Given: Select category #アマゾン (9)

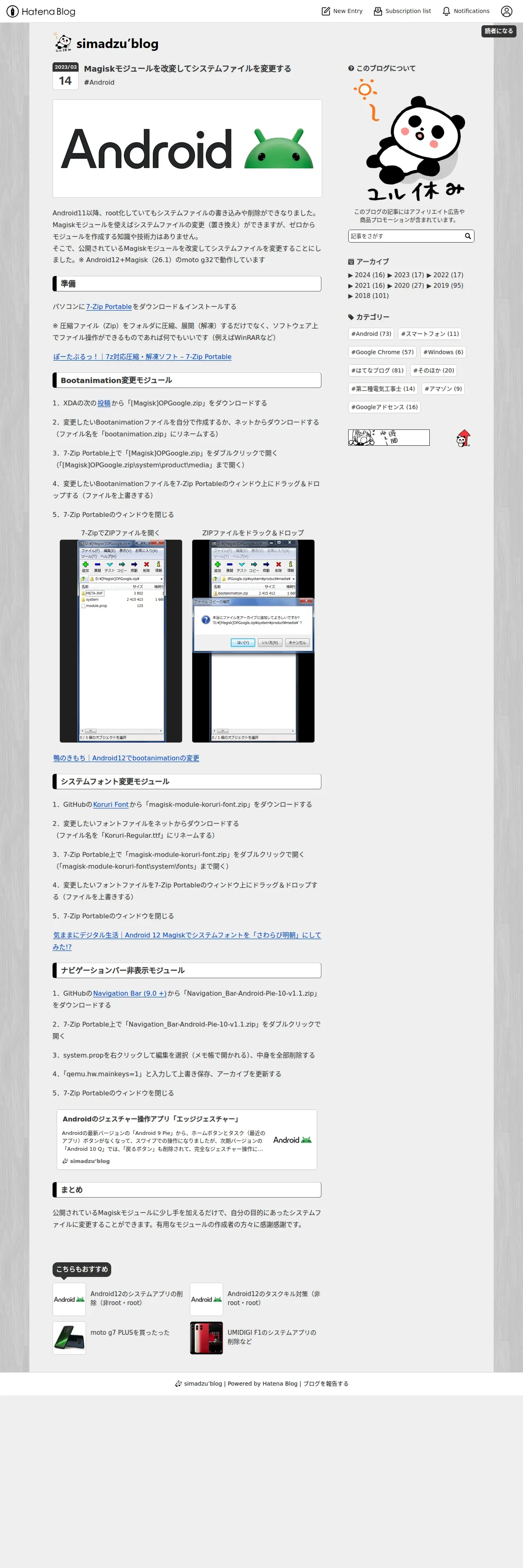Looking at the screenshot, I should [443, 388].
